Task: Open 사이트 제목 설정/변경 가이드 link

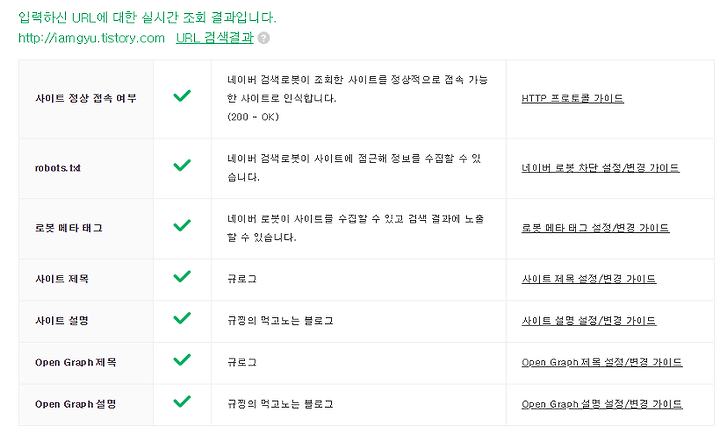Action: pos(589,279)
